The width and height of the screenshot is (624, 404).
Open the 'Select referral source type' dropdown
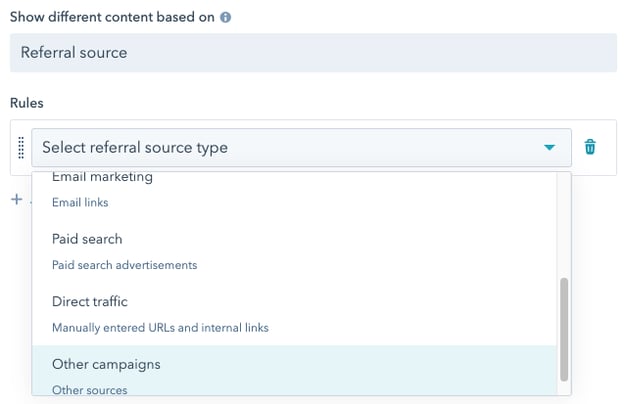(x=290, y=148)
